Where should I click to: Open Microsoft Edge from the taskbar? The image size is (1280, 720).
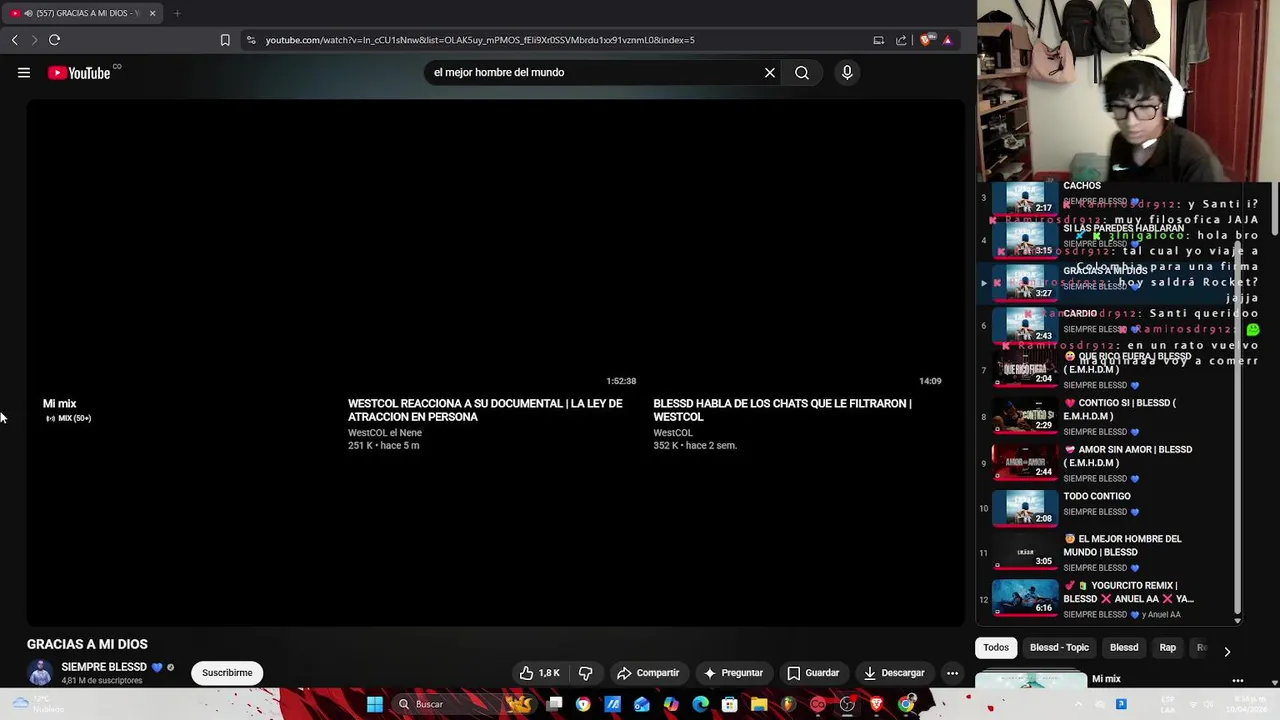pyautogui.click(x=701, y=704)
